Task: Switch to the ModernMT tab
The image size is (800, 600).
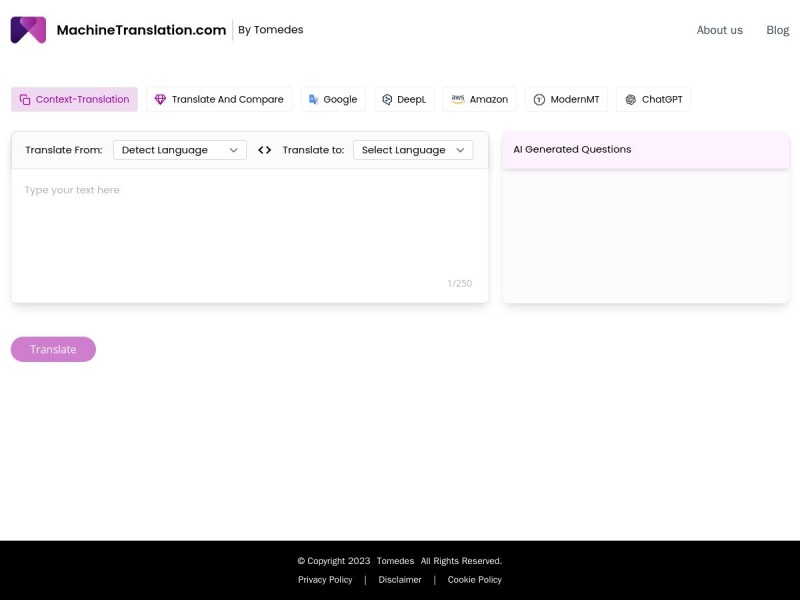Action: 566,99
